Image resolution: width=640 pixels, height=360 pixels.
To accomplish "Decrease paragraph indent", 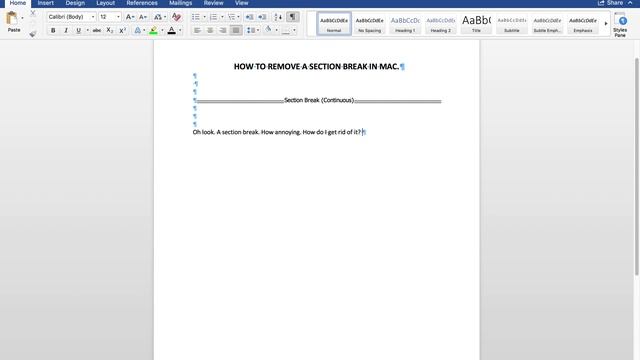I will pos(249,17).
